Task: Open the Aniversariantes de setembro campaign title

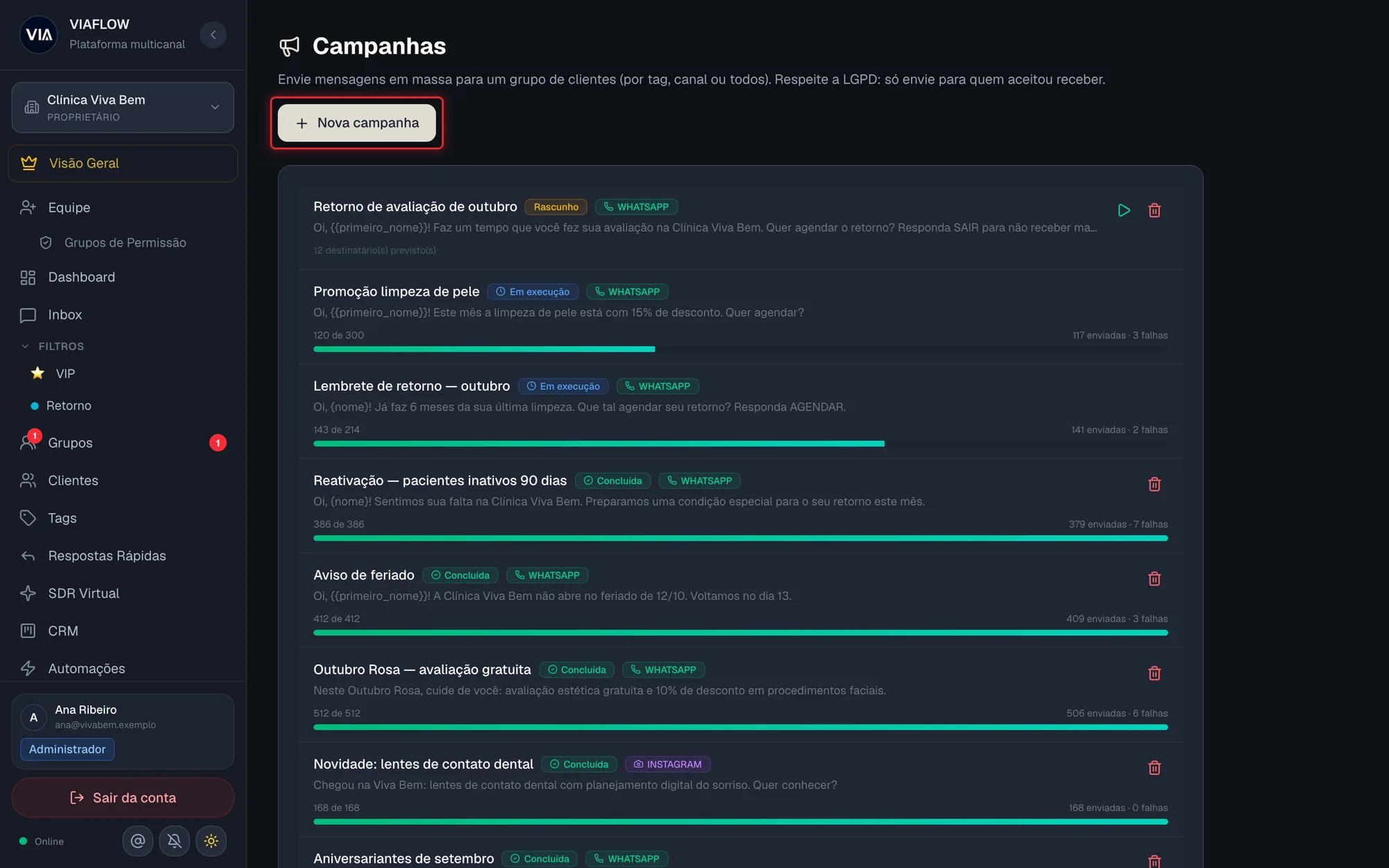Action: (x=404, y=858)
